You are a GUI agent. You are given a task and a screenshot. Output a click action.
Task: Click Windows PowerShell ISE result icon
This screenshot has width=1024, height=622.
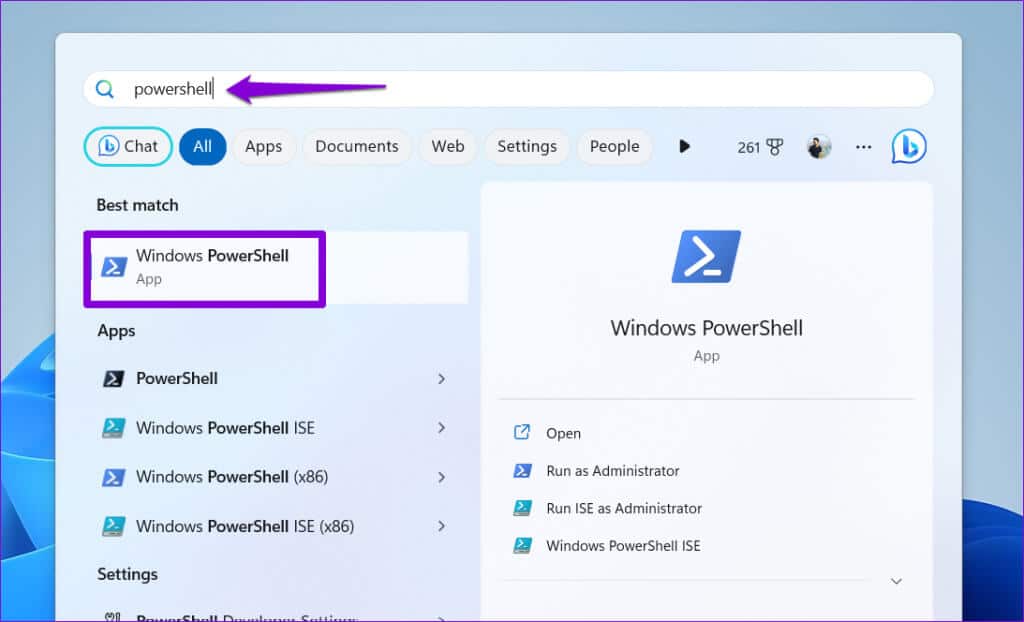coord(114,428)
